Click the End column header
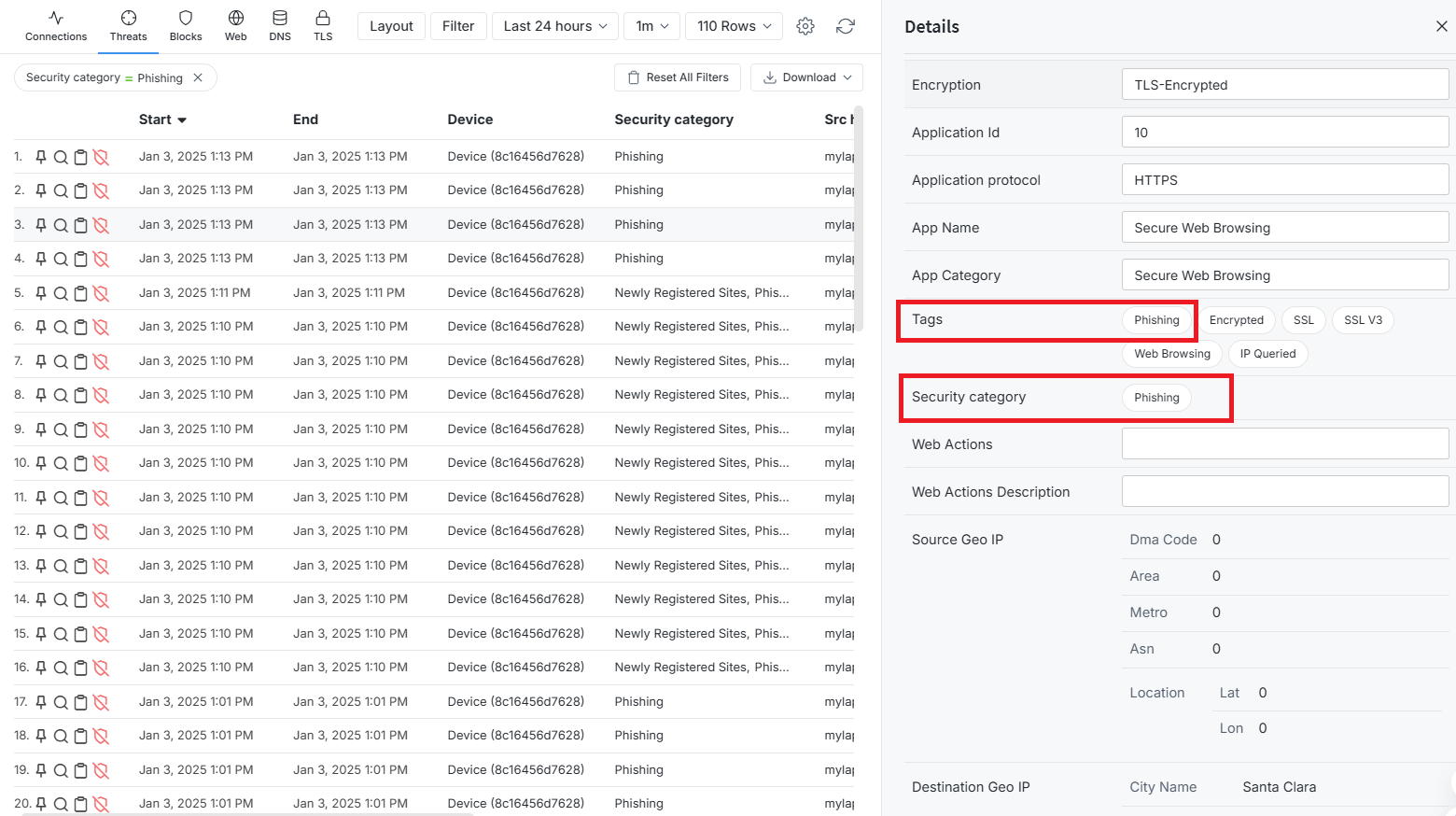 (x=305, y=120)
